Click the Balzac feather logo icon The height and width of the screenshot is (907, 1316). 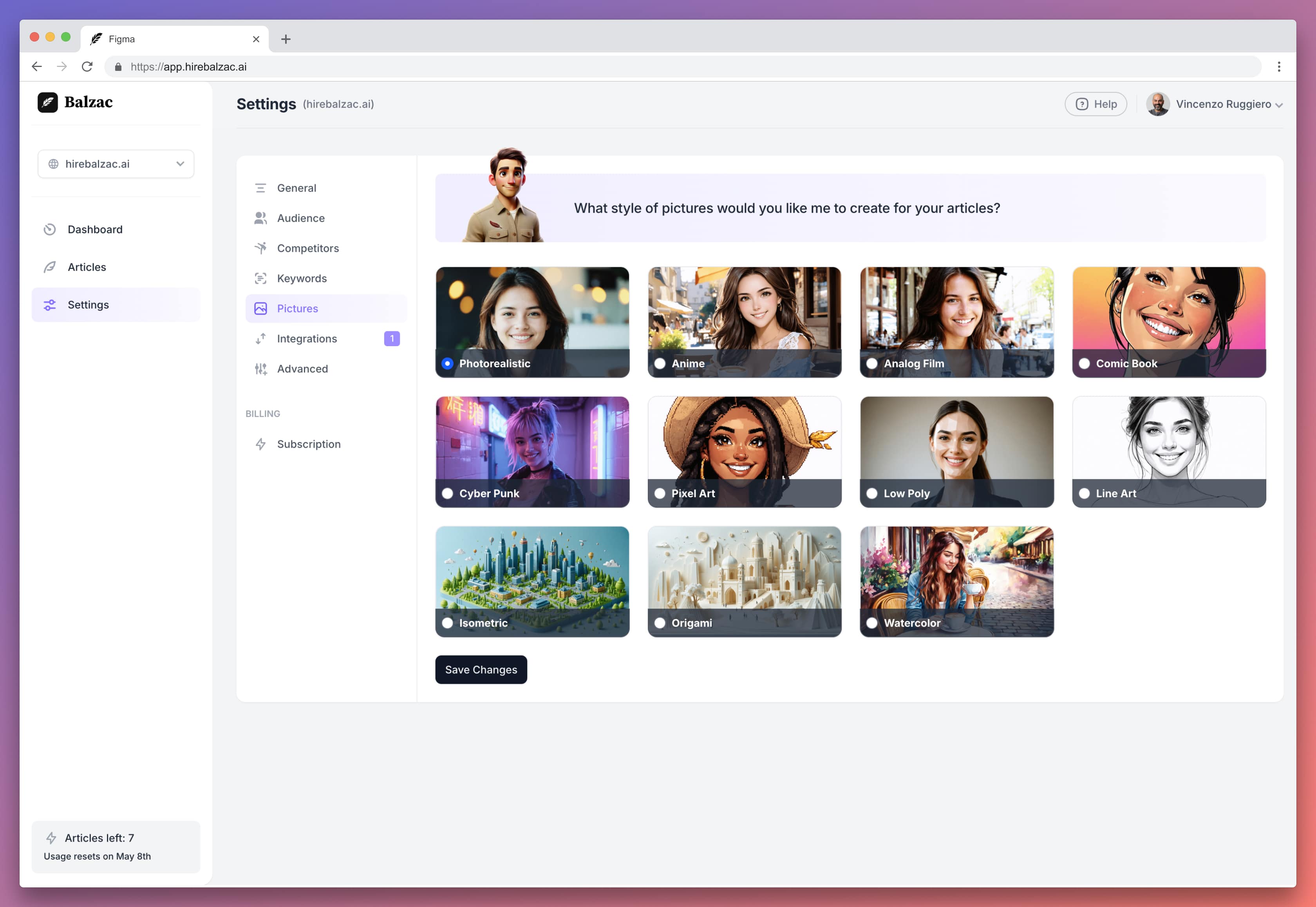(x=48, y=102)
